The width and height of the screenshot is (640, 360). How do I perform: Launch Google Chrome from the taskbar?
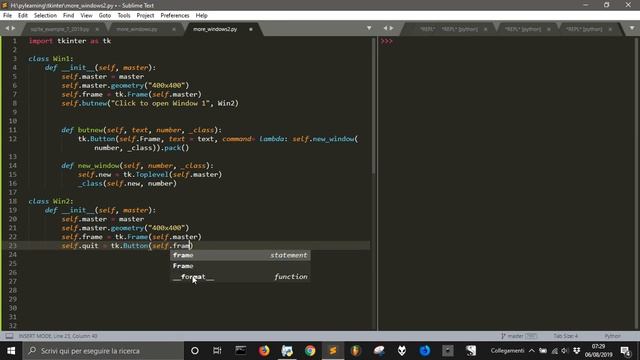point(310,351)
